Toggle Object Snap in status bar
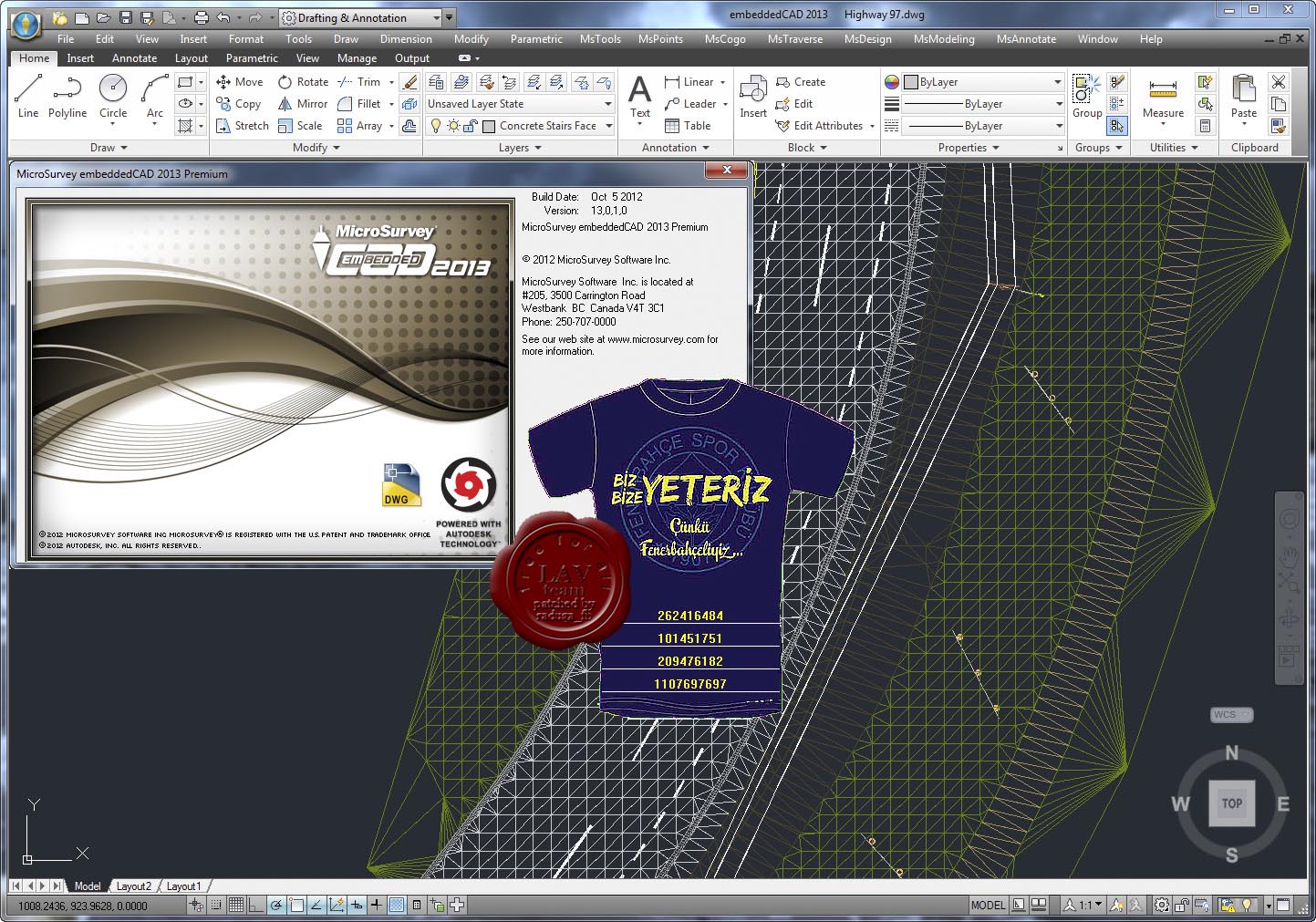Image resolution: width=1316 pixels, height=922 pixels. 296,906
